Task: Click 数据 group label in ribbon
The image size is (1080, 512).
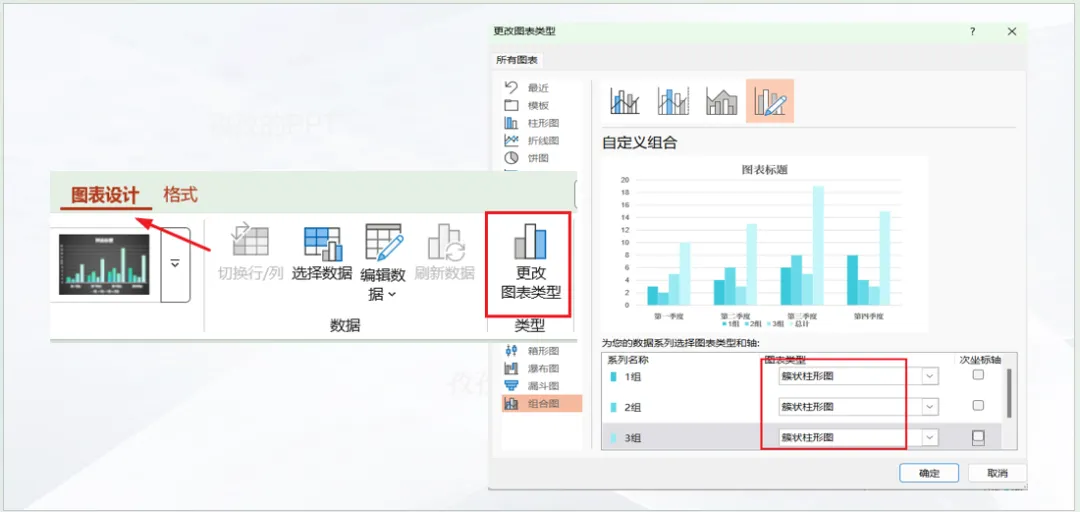Action: point(345,325)
